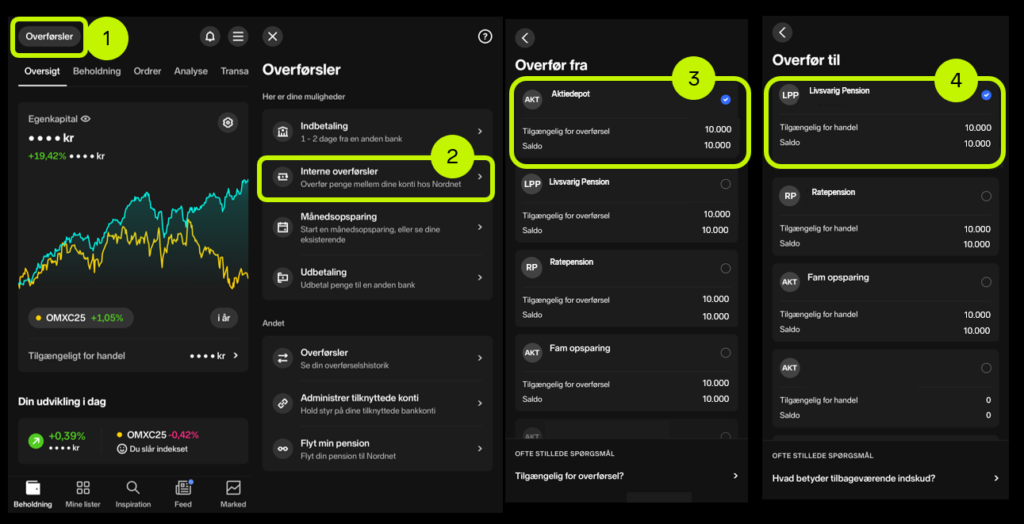The width and height of the screenshot is (1024, 524).
Task: Open the 'i år' period selector
Action: 224,318
